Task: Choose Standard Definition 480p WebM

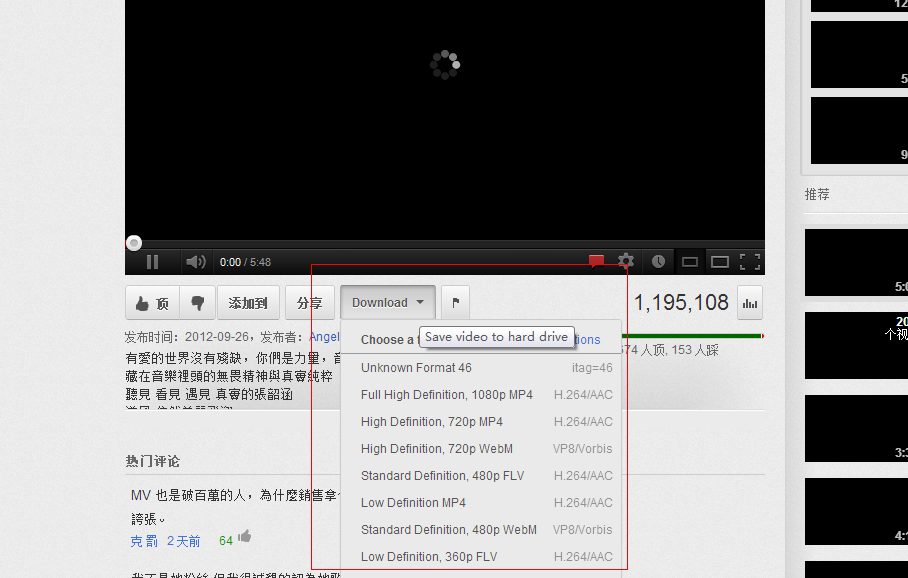Action: click(x=481, y=529)
